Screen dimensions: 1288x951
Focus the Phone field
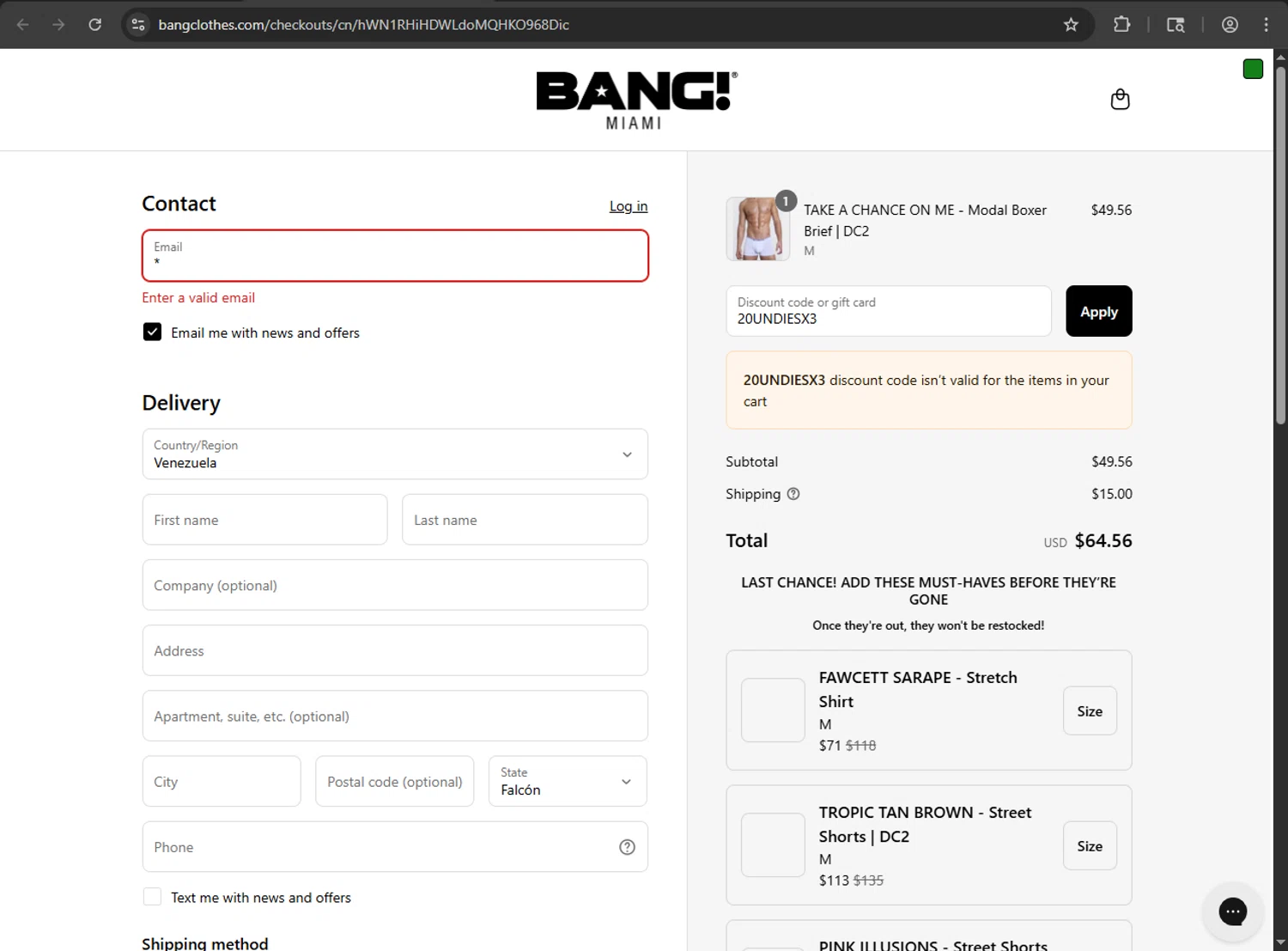click(x=395, y=847)
